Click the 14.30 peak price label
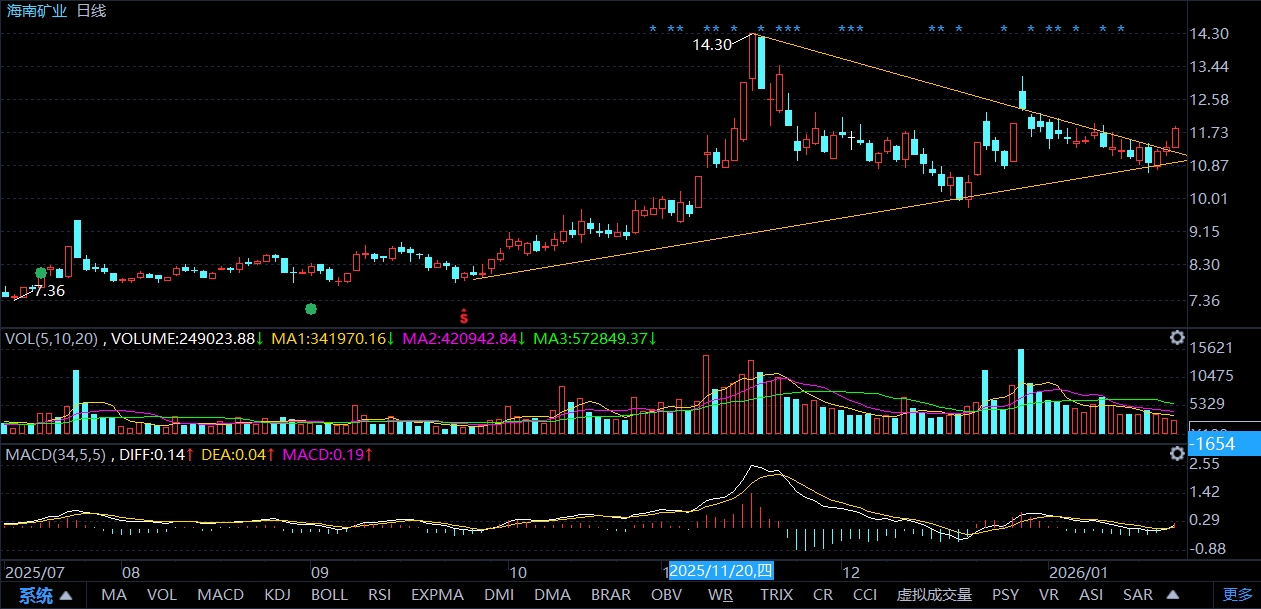 click(712, 45)
